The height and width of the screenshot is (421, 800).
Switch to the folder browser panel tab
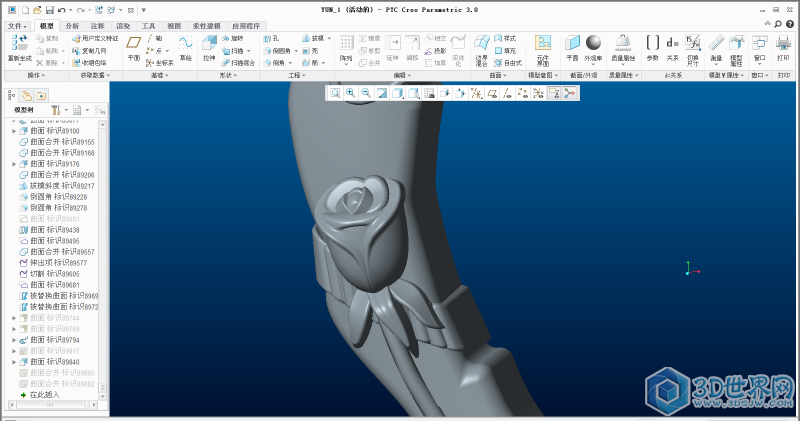coord(27,95)
